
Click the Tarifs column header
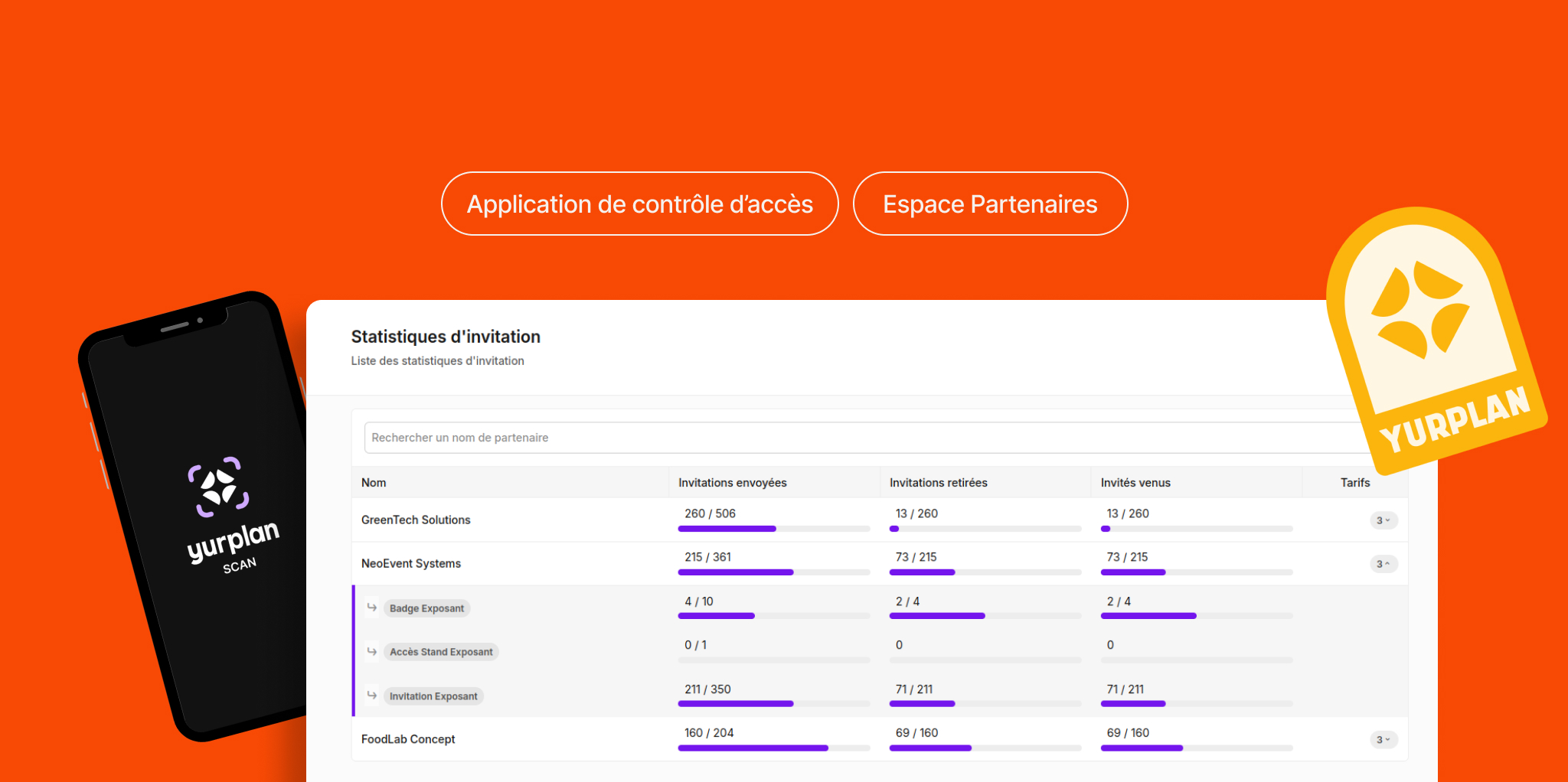(1355, 483)
